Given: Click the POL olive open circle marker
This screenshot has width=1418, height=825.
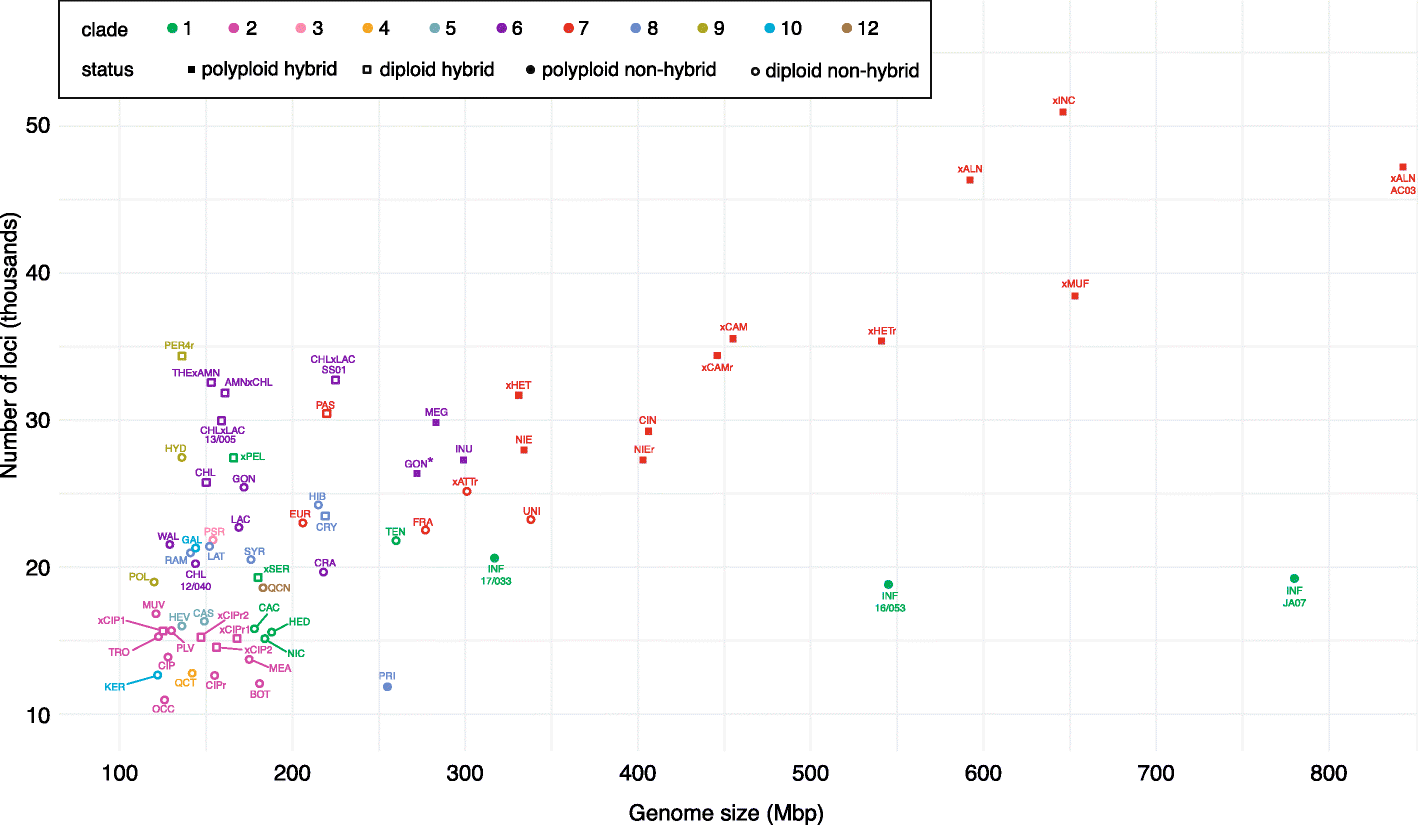Looking at the screenshot, I should coord(154,582).
